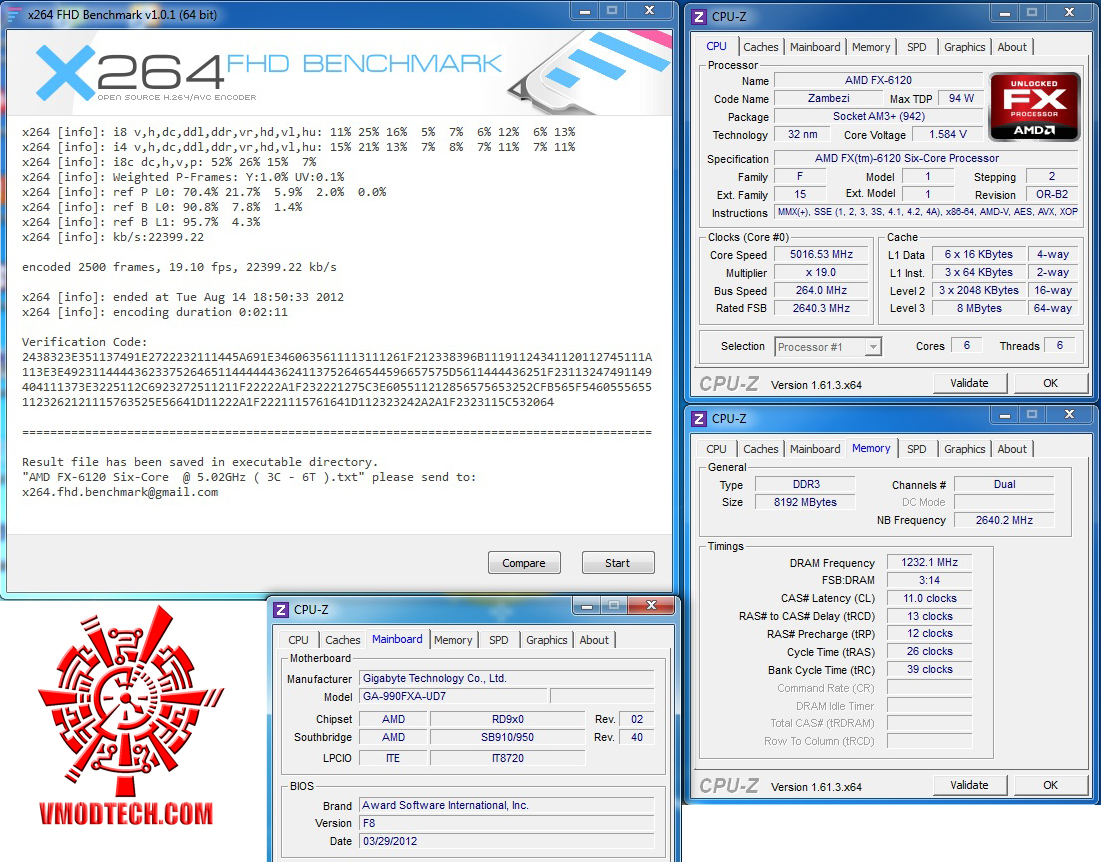Open SPD tab in top CPU-Z window

[916, 47]
